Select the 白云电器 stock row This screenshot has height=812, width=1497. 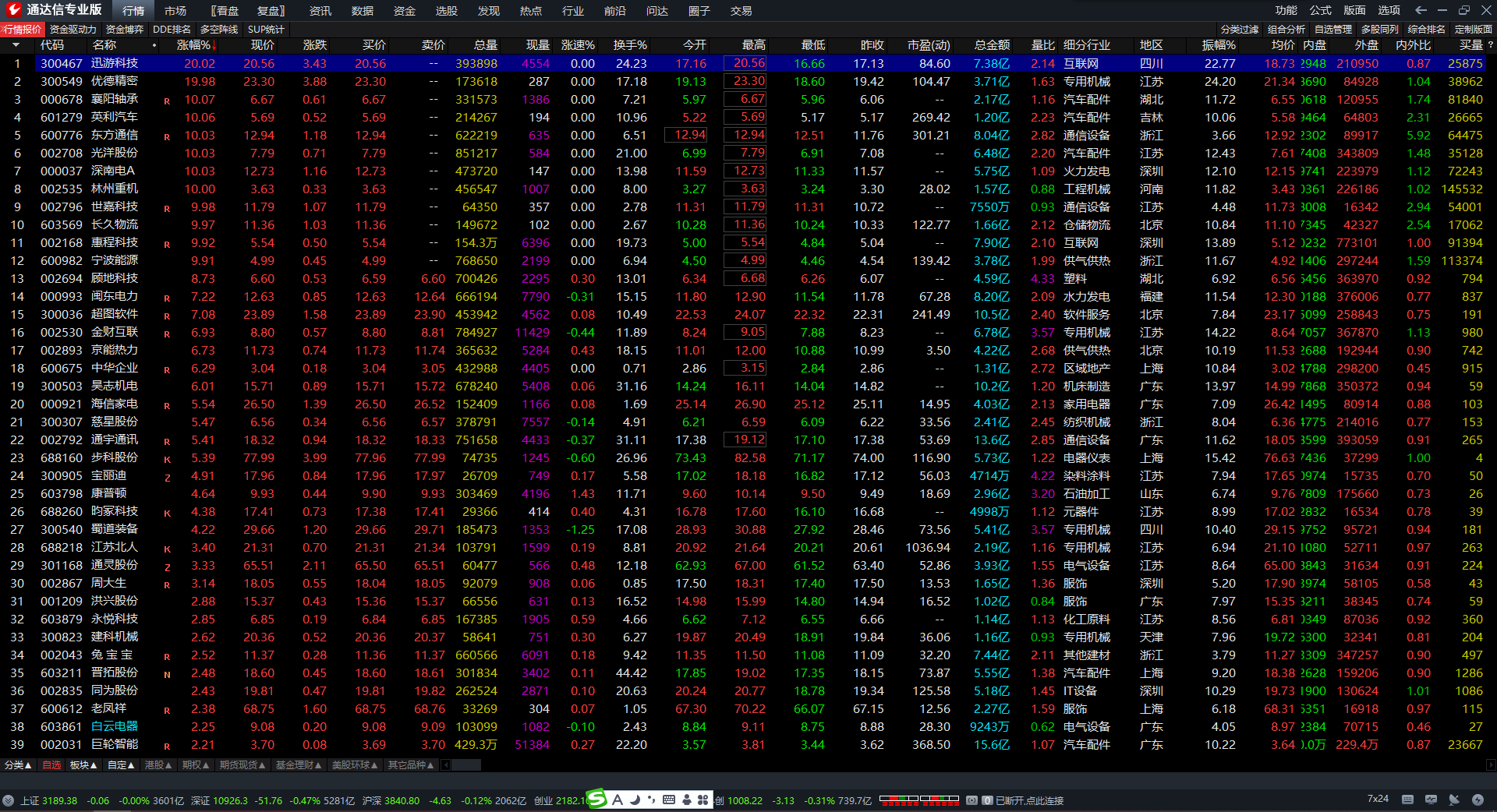[744, 726]
